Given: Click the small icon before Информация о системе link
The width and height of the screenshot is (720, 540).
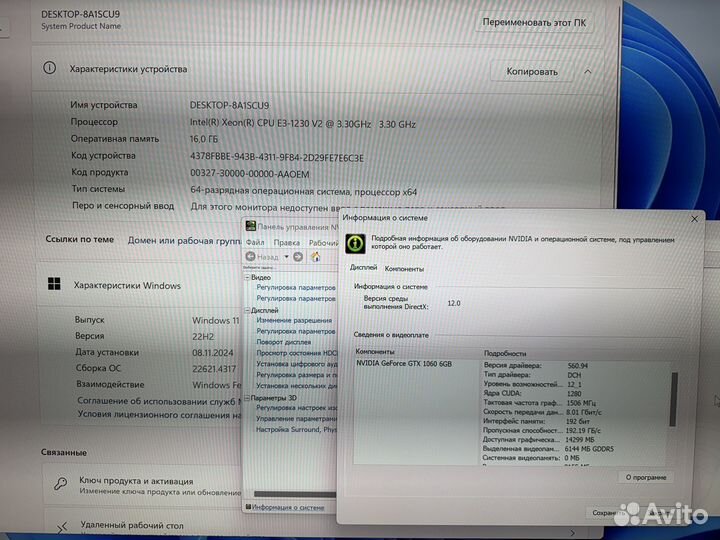Looking at the screenshot, I should click(x=248, y=506).
